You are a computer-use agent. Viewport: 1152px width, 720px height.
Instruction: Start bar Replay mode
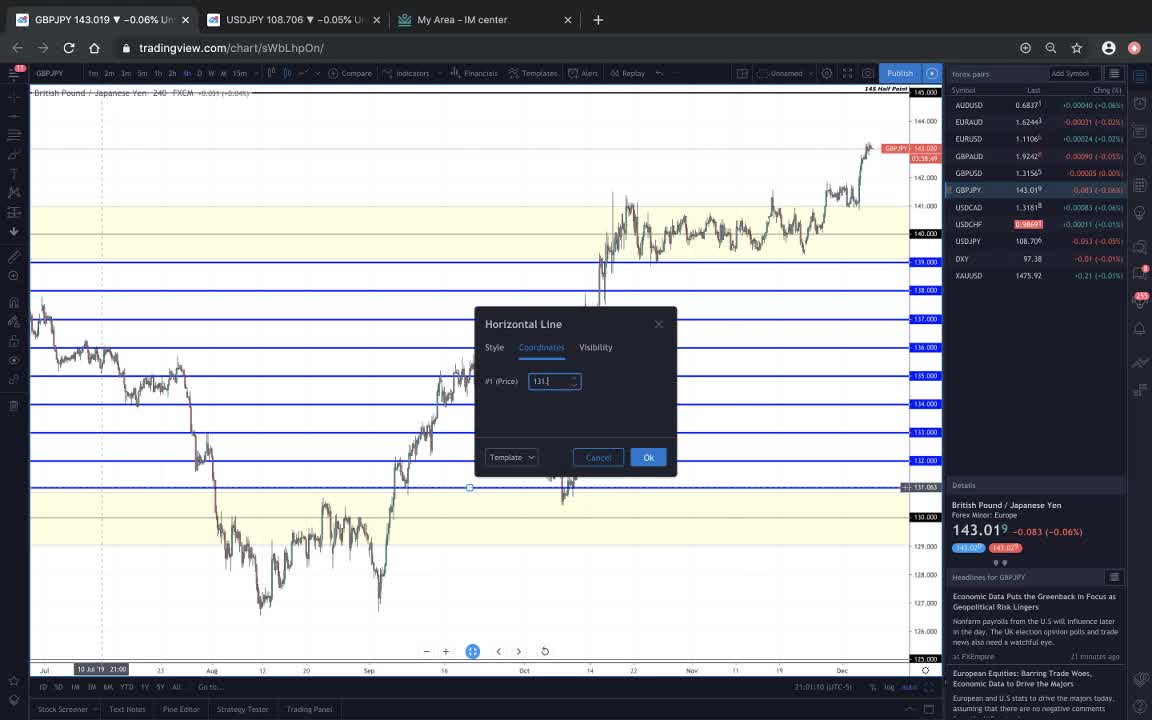tap(627, 73)
